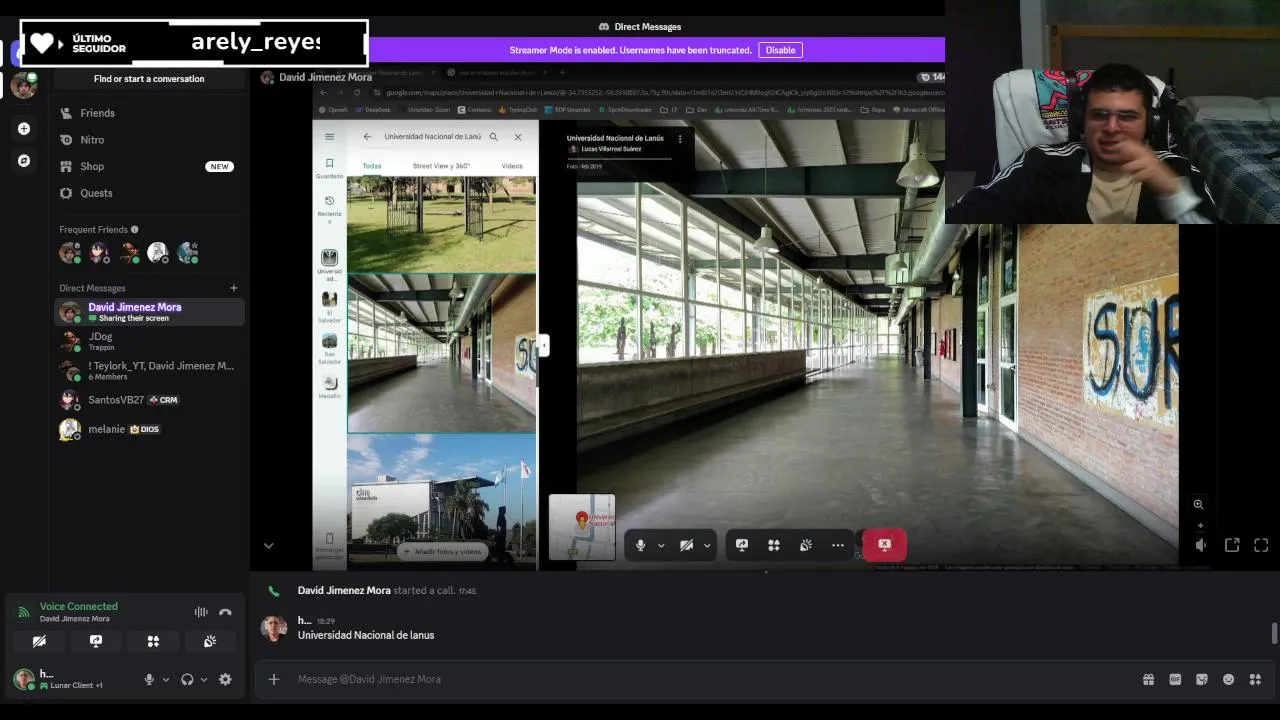Disable Streamer Mode
The width and height of the screenshot is (1280, 720).
[x=780, y=50]
